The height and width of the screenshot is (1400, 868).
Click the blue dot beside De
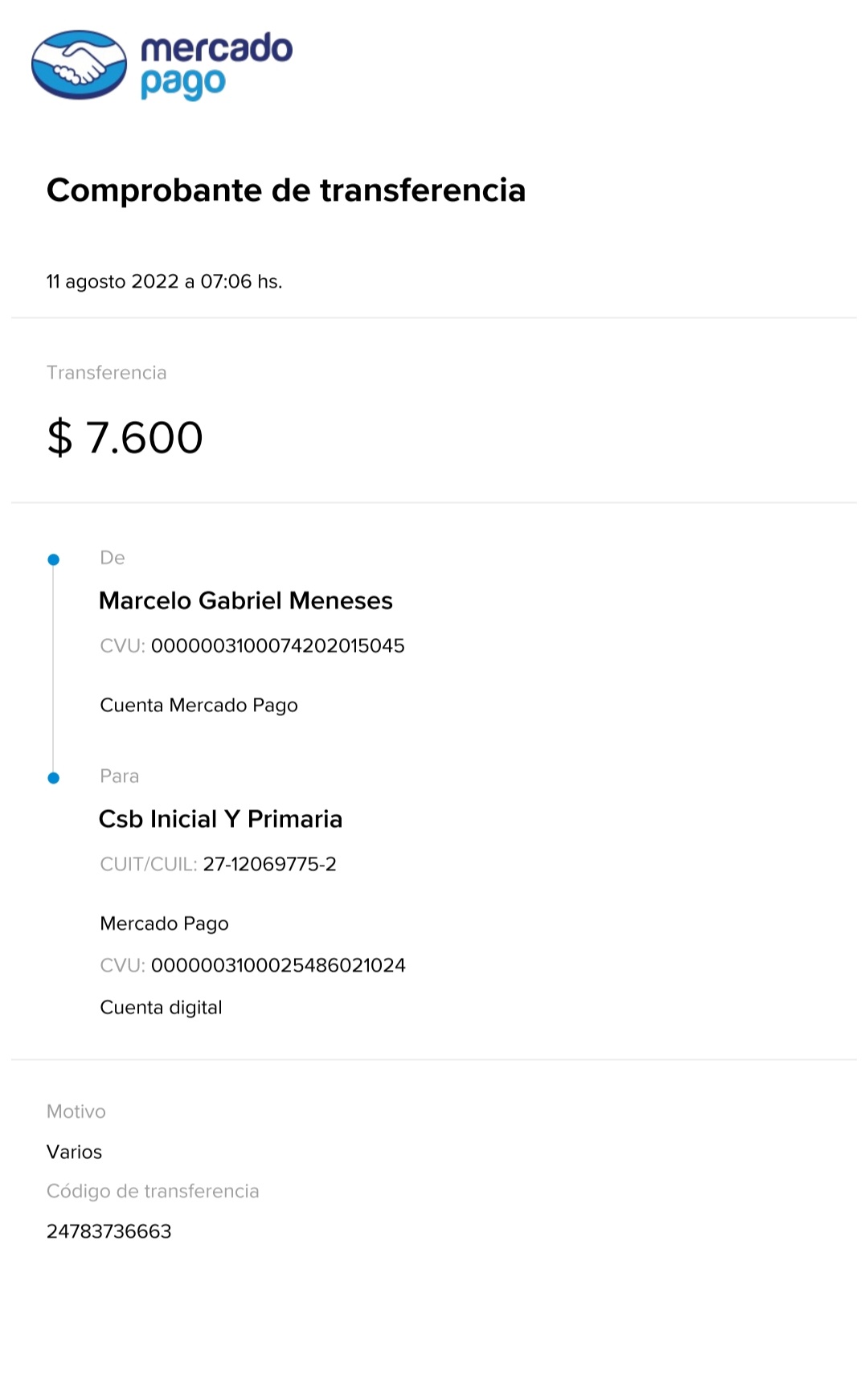pos(54,559)
